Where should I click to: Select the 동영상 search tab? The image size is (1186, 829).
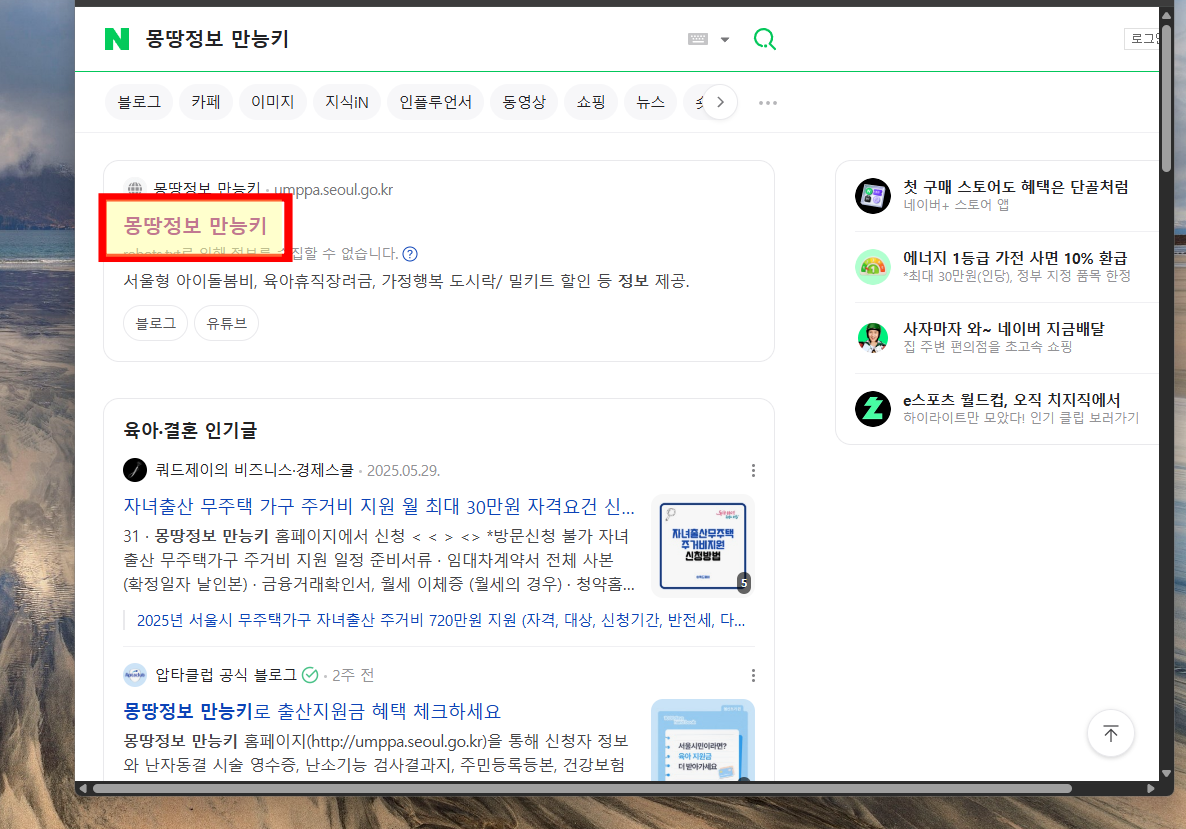[524, 102]
